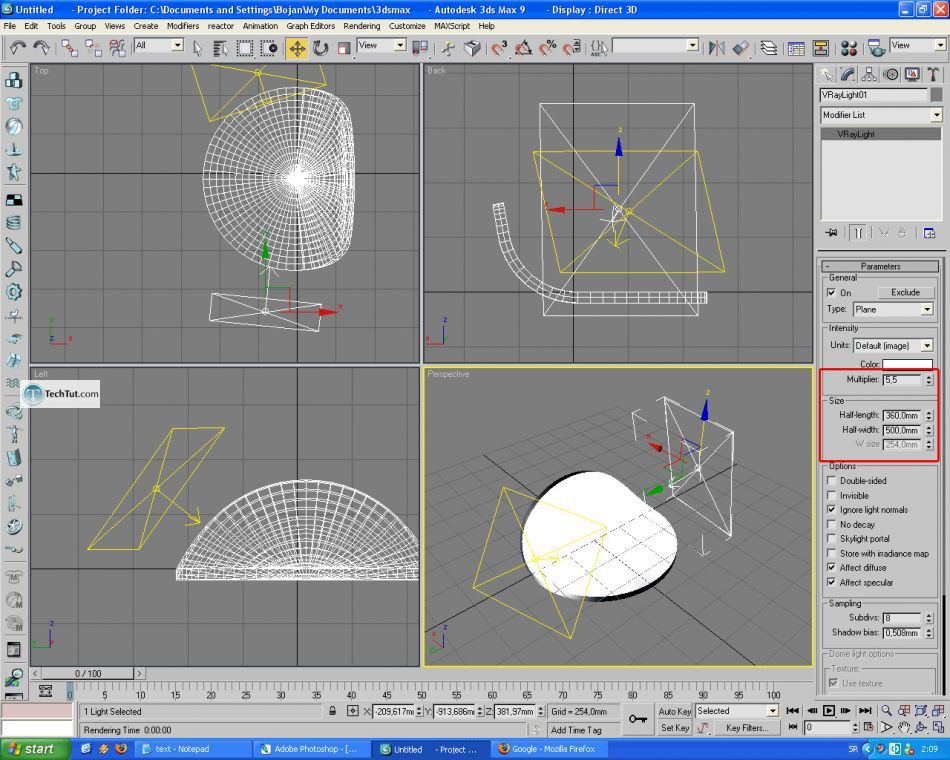Toggle the Selection Lock padlock icon
950x760 pixels.
pos(333,711)
